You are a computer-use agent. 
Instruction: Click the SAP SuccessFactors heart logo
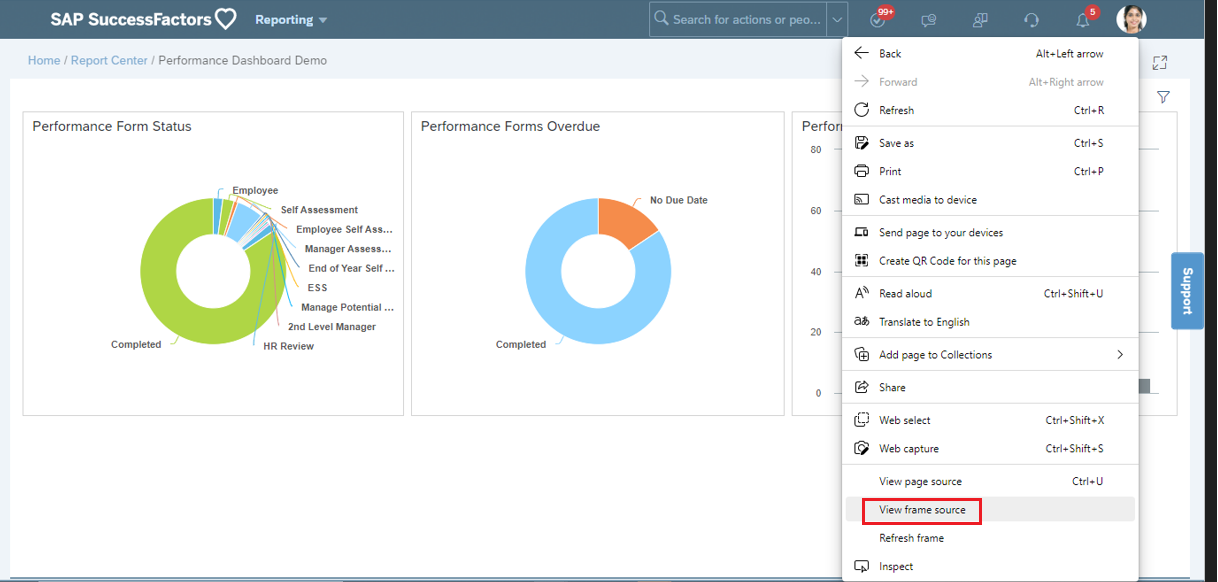point(143,19)
